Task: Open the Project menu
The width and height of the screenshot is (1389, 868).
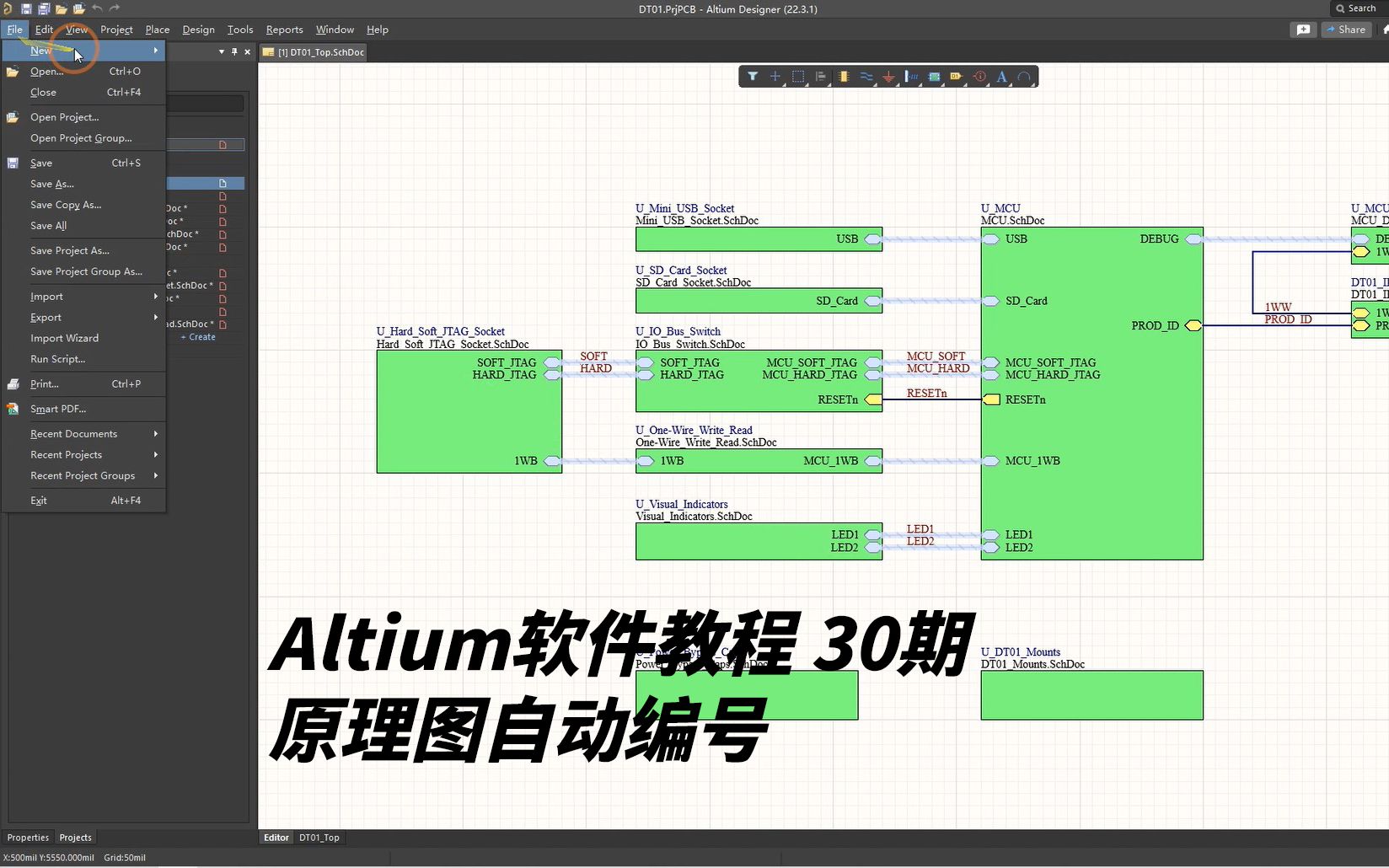Action: [x=116, y=29]
